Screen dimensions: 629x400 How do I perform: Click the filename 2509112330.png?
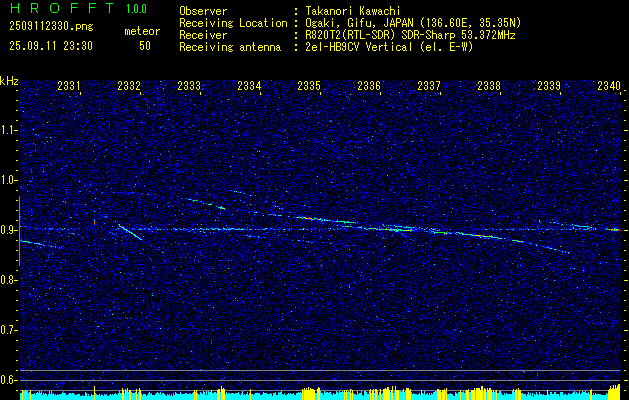point(51,26)
